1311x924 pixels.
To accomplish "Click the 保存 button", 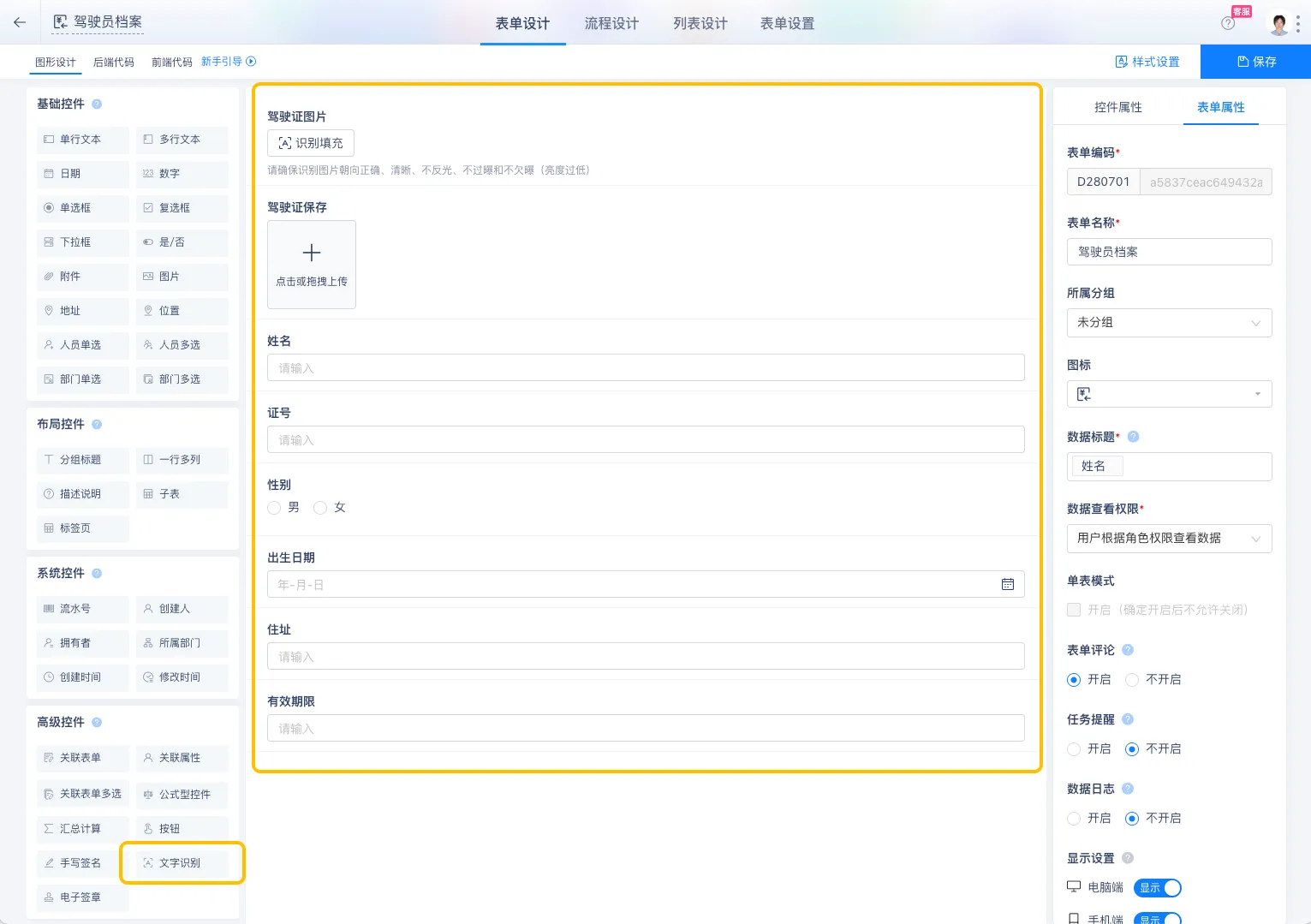I will pos(1255,62).
